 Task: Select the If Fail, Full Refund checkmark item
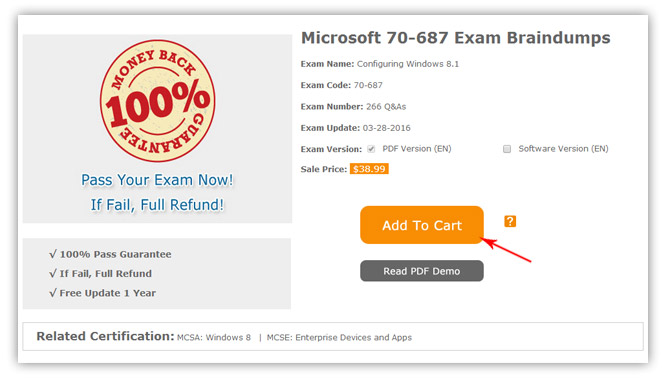point(100,274)
